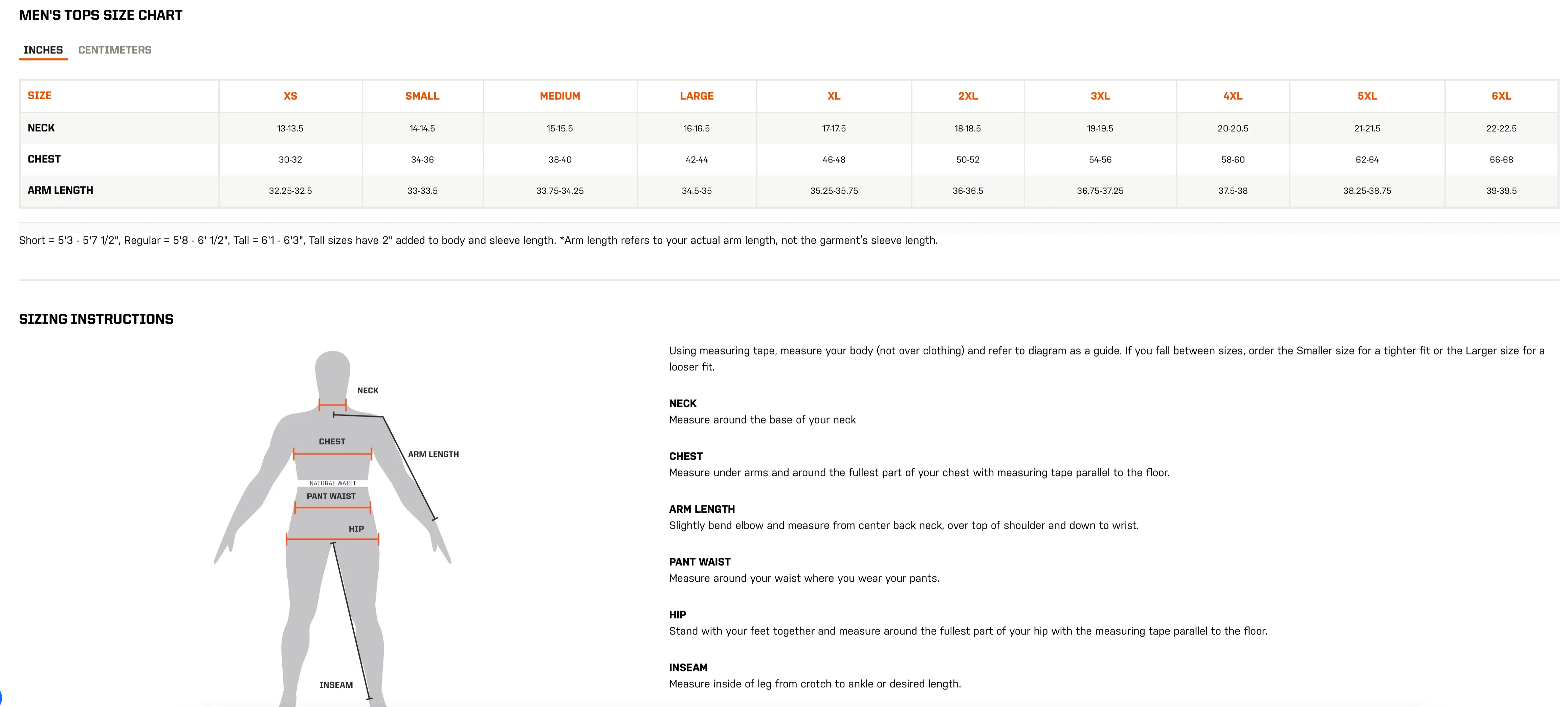Viewport: 1568px width, 707px height.
Task: Click the INSEAM label on body diagram
Action: point(336,685)
